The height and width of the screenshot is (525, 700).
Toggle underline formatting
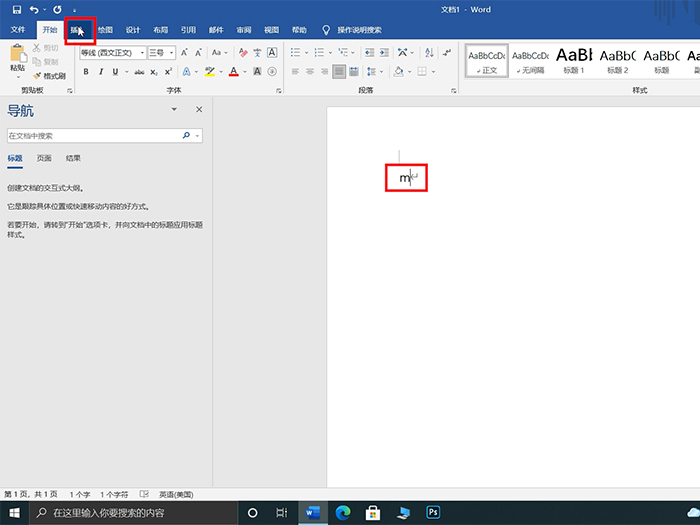pyautogui.click(x=115, y=71)
